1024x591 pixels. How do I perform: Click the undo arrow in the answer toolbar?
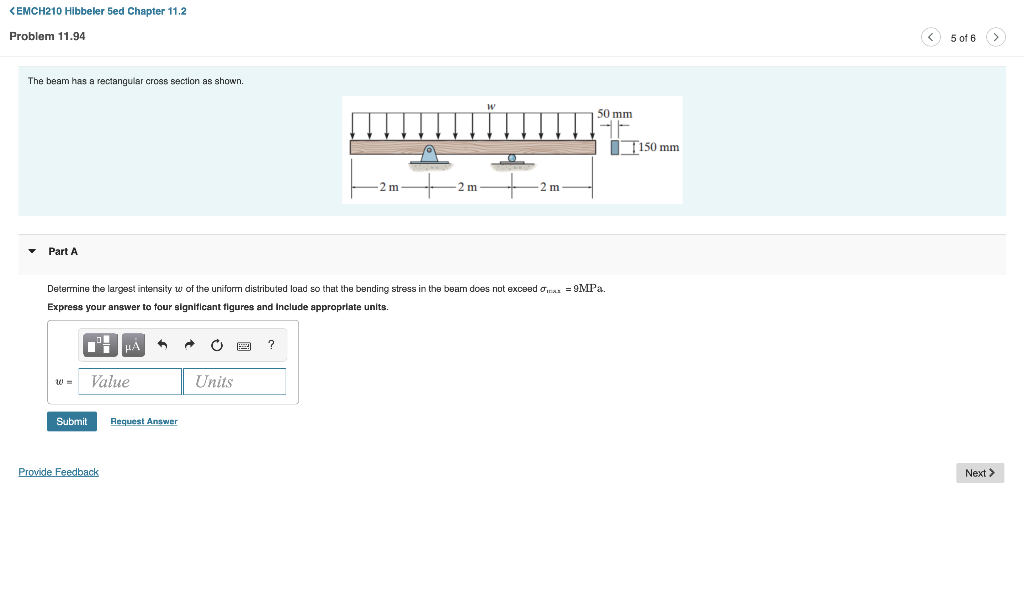click(x=162, y=345)
